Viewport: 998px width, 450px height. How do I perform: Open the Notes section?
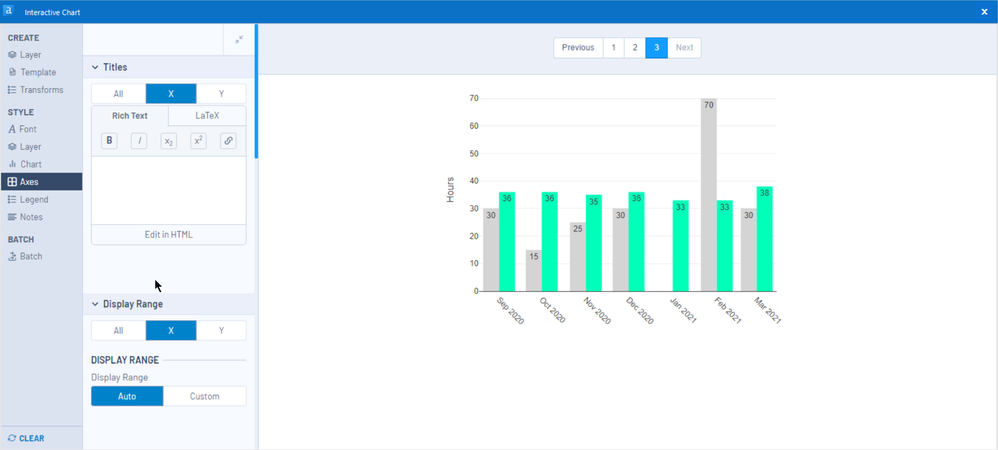[x=25, y=217]
